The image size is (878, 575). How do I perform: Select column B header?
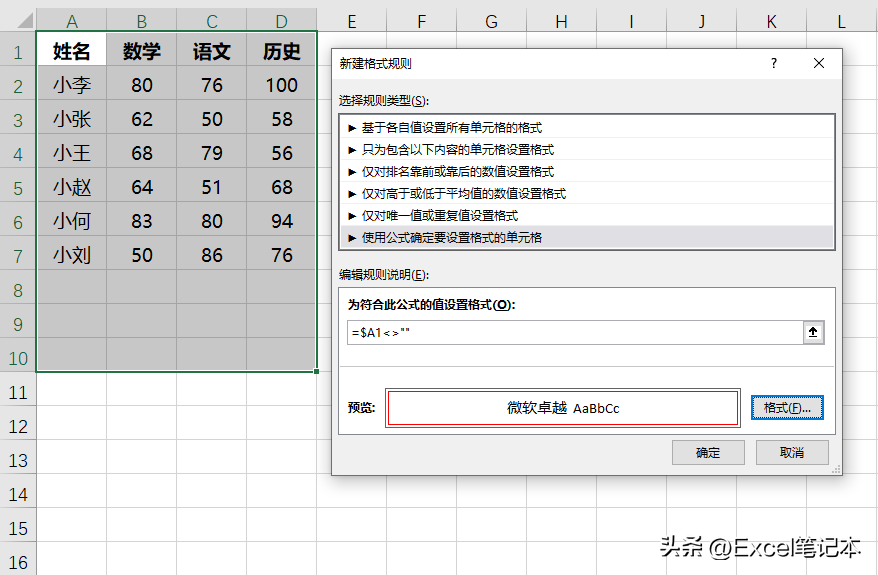tap(142, 21)
